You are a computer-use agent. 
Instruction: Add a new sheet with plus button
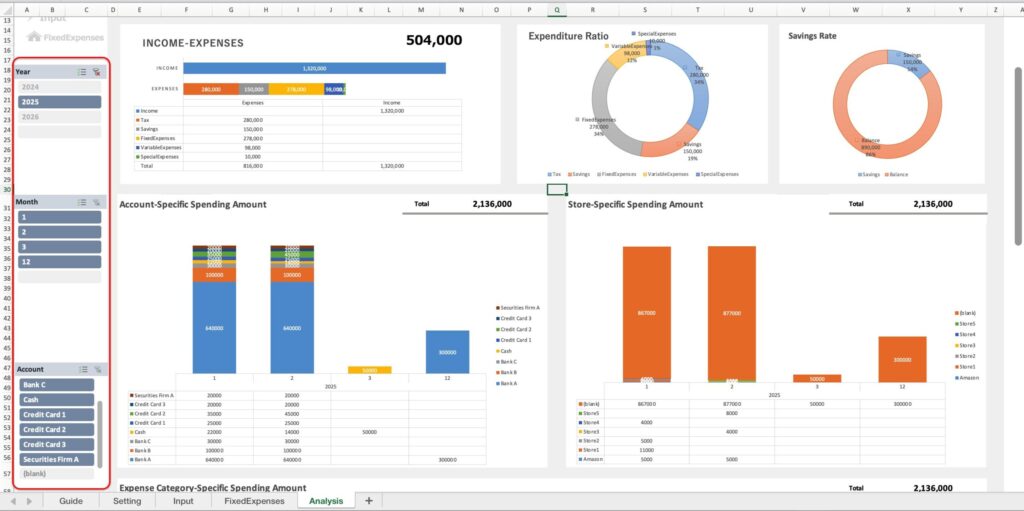pos(368,501)
